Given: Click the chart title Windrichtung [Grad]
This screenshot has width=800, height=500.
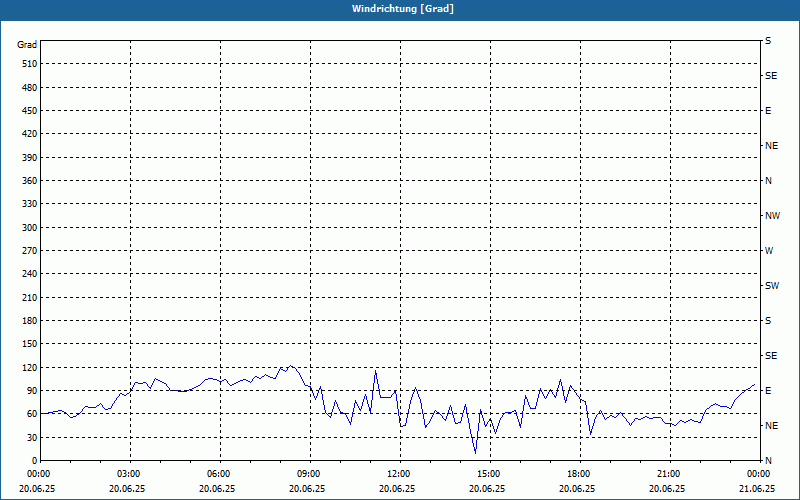Looking at the screenshot, I should coord(403,9).
